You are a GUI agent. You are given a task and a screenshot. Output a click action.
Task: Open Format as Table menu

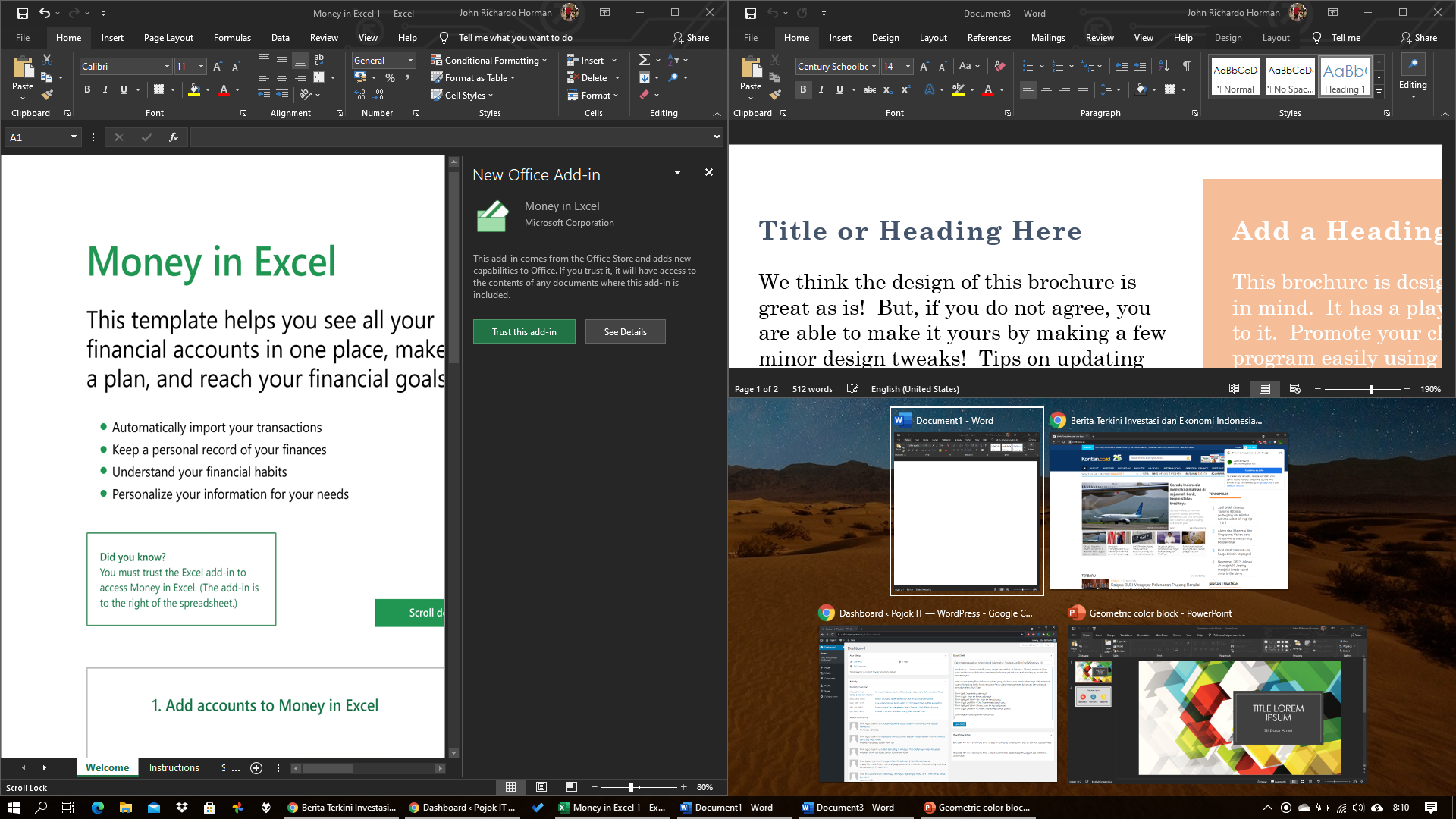[473, 77]
